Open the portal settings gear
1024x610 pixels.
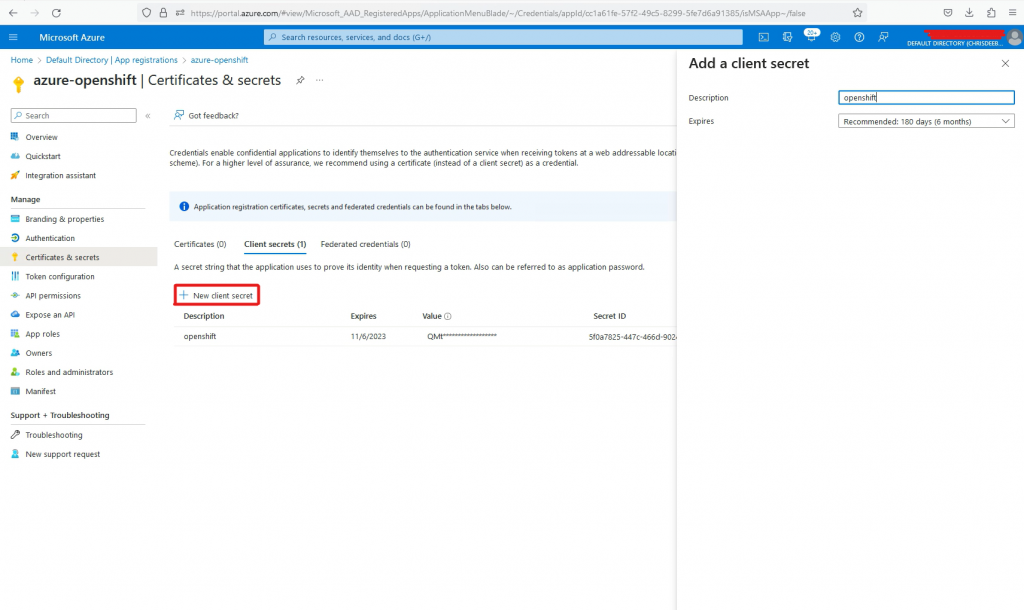click(835, 37)
